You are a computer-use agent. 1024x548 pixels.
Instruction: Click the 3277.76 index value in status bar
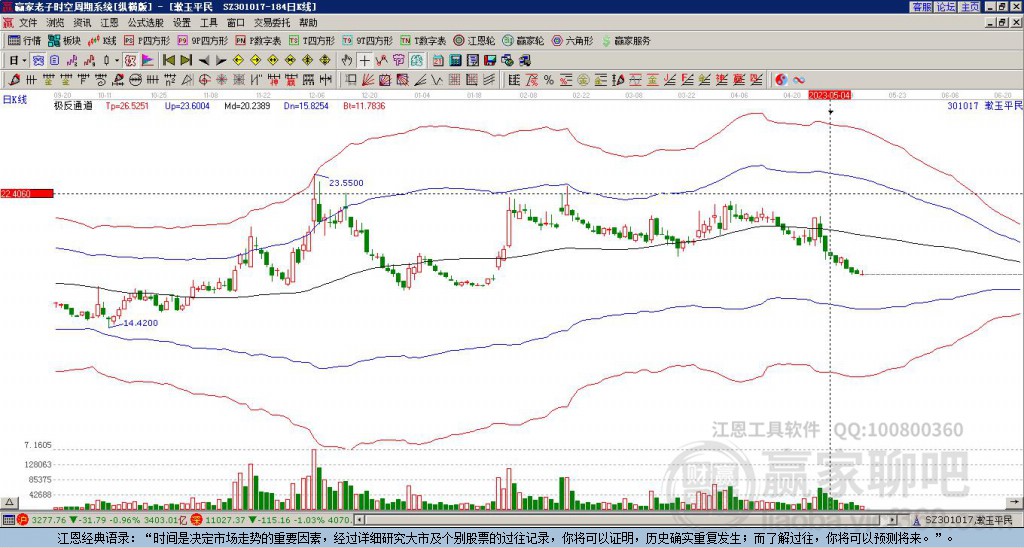click(49, 520)
